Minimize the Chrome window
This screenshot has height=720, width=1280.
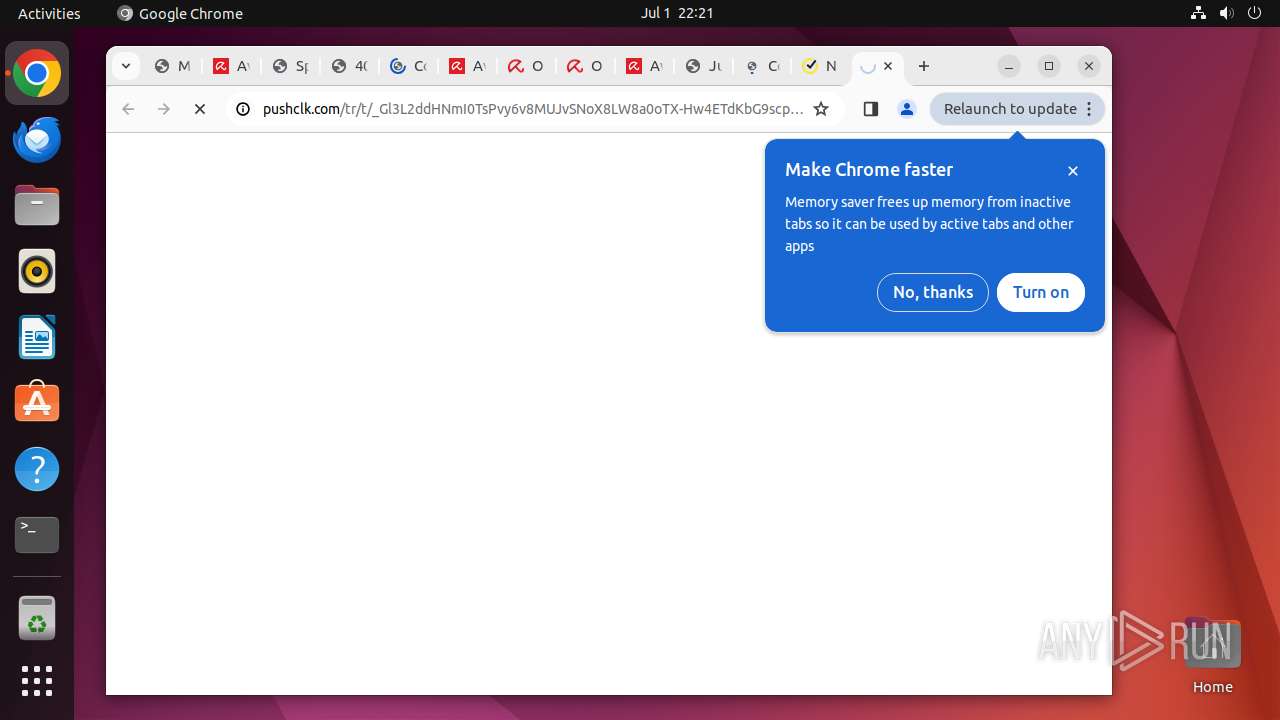click(x=1009, y=66)
